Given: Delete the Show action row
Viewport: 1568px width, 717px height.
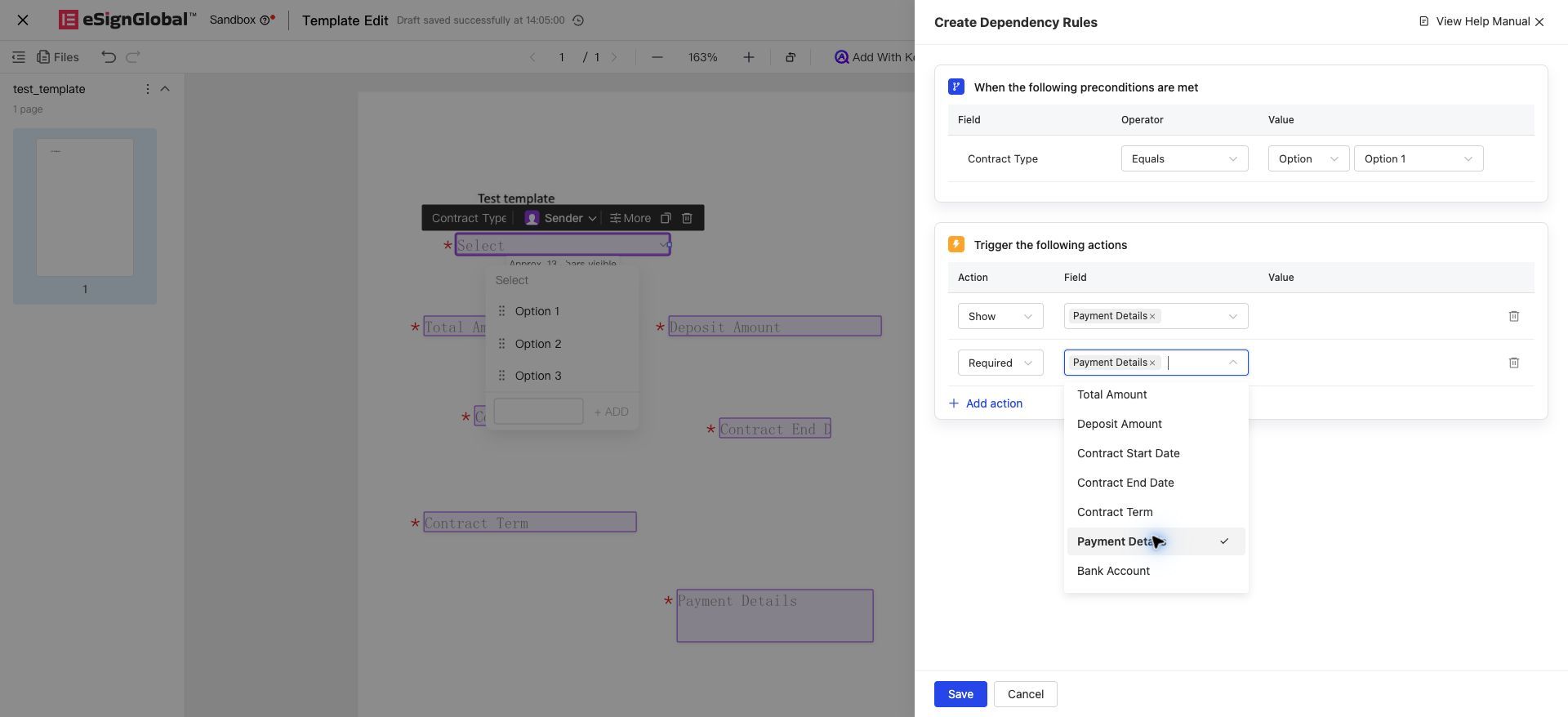Looking at the screenshot, I should click(1513, 316).
